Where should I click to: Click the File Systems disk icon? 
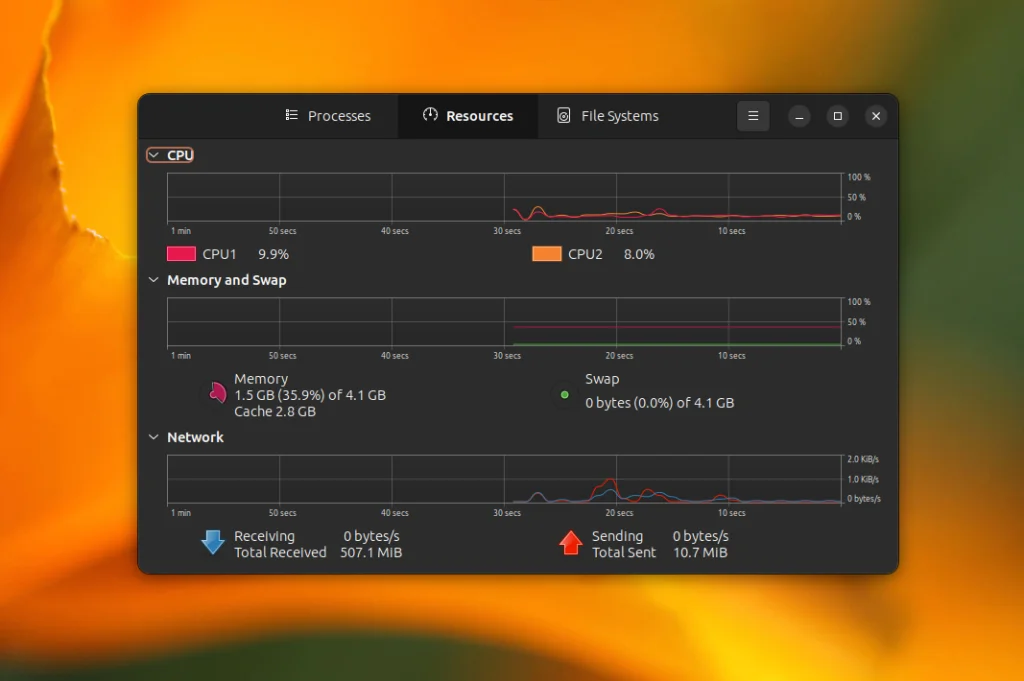coord(563,116)
